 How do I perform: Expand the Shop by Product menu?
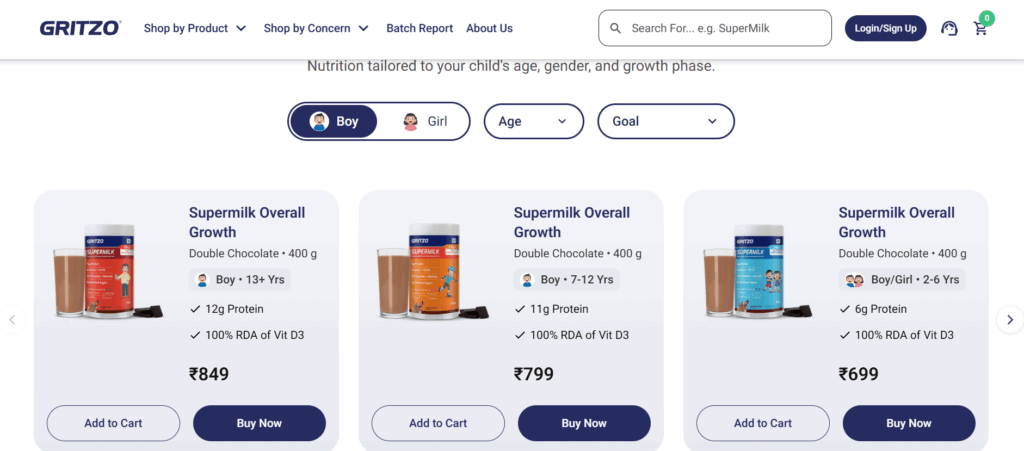[x=195, y=29]
